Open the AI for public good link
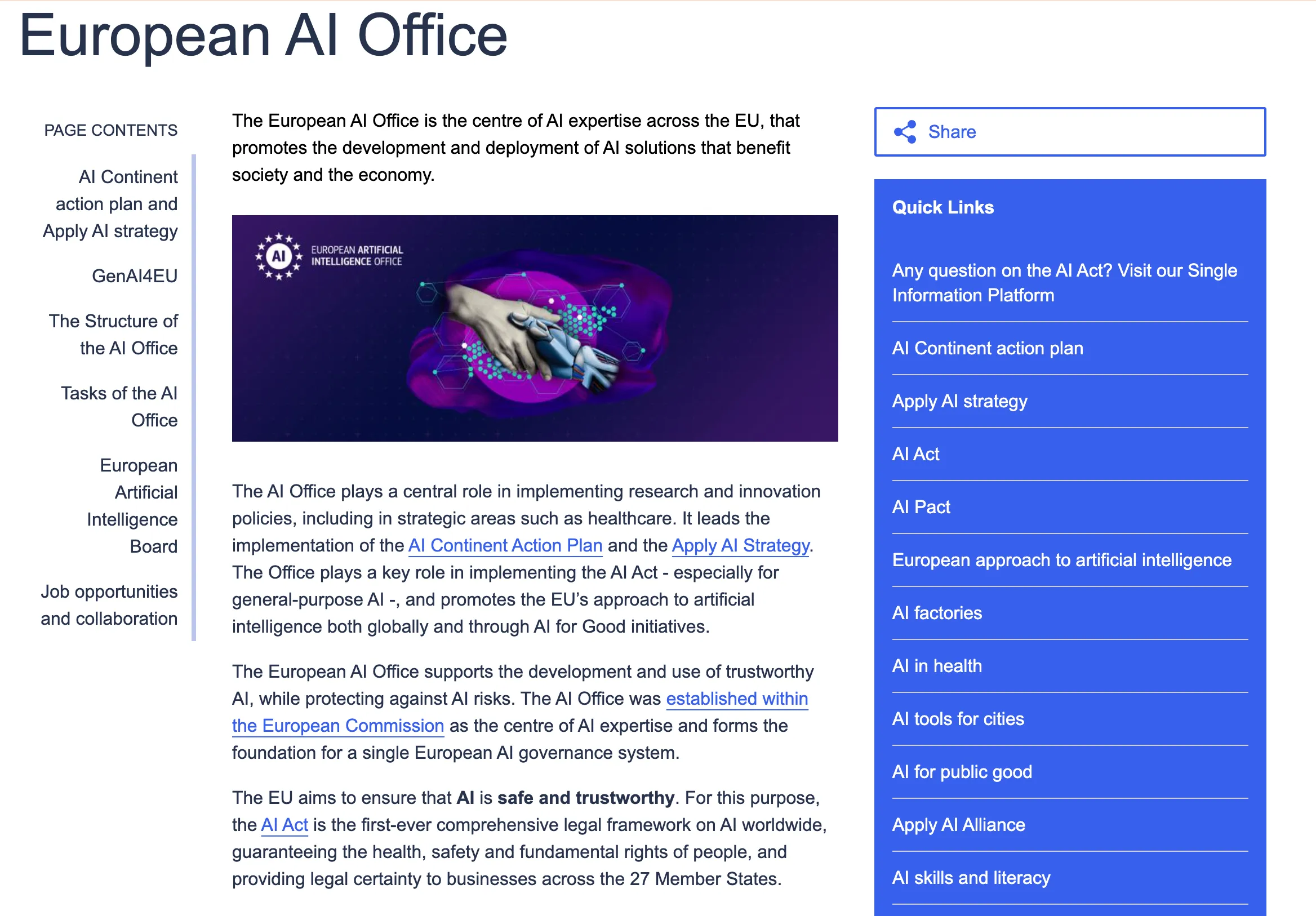 coord(962,772)
